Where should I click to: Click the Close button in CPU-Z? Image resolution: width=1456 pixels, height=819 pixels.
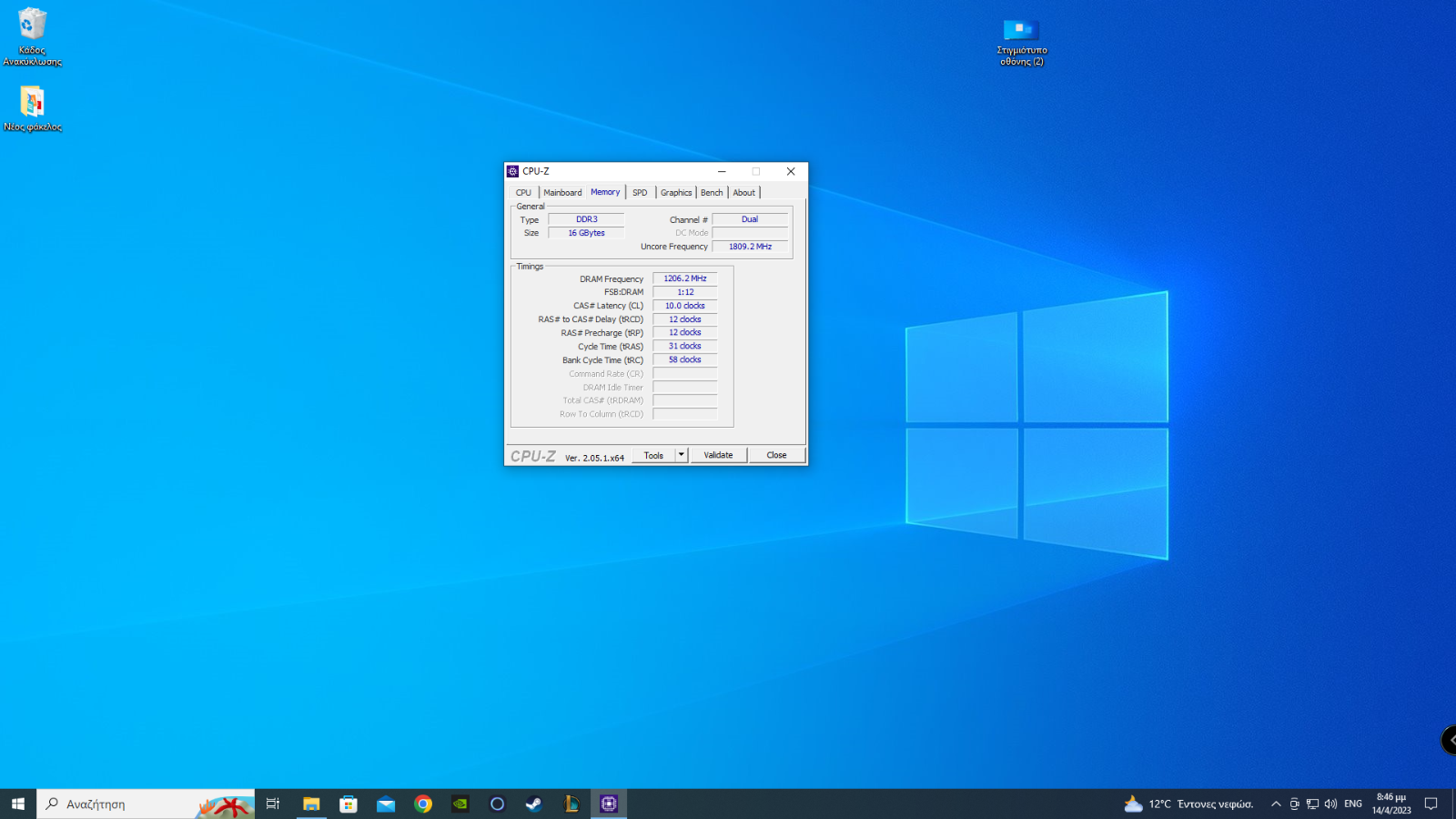tap(776, 455)
